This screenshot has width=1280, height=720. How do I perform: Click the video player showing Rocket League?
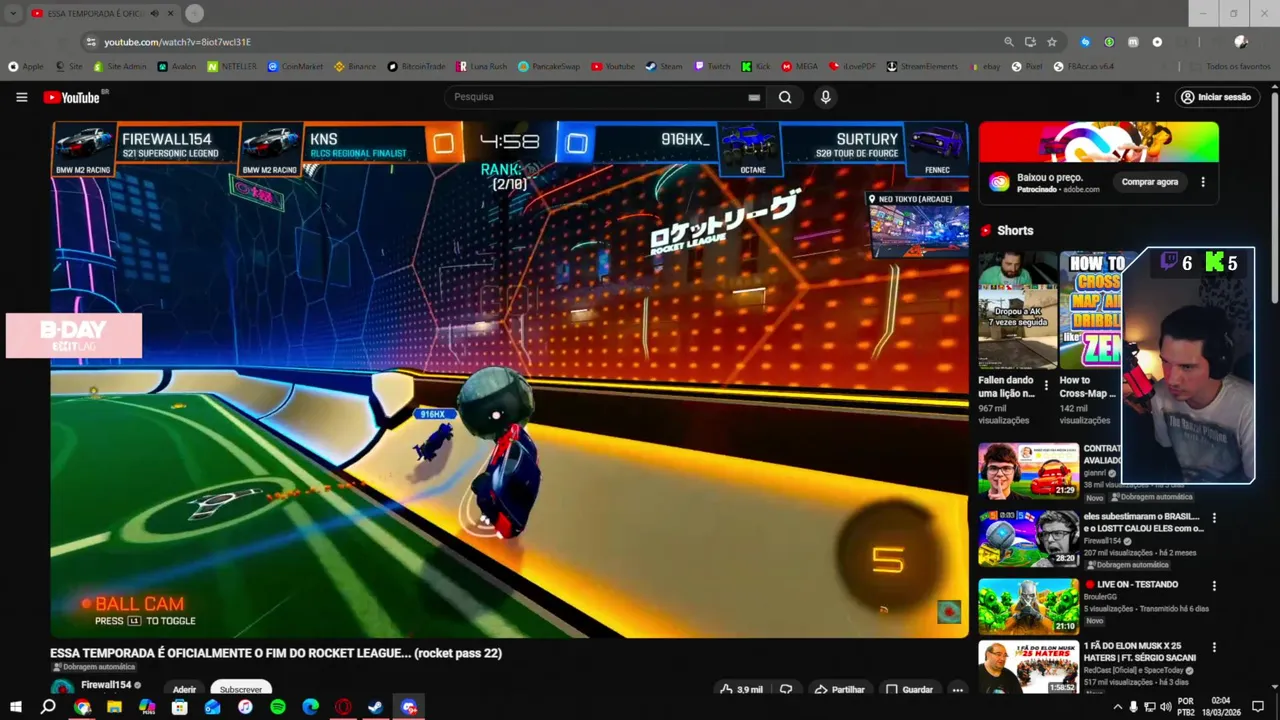(x=509, y=379)
